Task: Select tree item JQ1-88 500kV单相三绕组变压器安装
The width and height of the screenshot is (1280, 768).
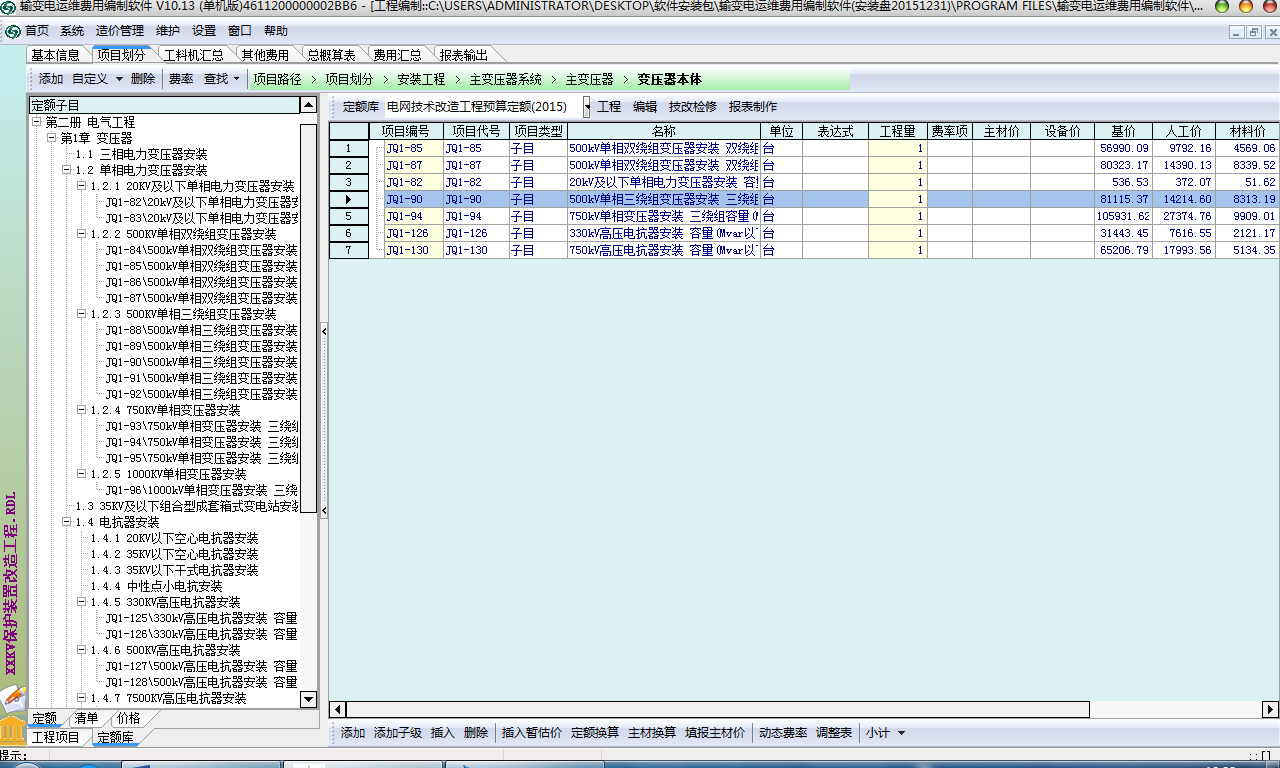Action: click(200, 330)
